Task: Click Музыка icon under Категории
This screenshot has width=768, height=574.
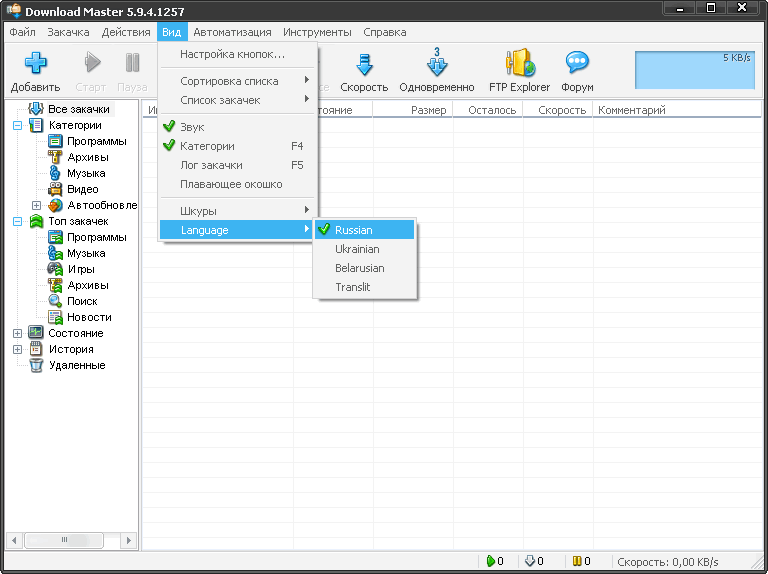Action: tap(55, 173)
